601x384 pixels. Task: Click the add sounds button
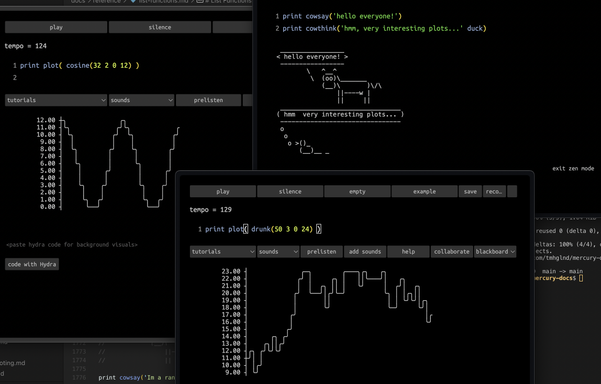(x=365, y=251)
